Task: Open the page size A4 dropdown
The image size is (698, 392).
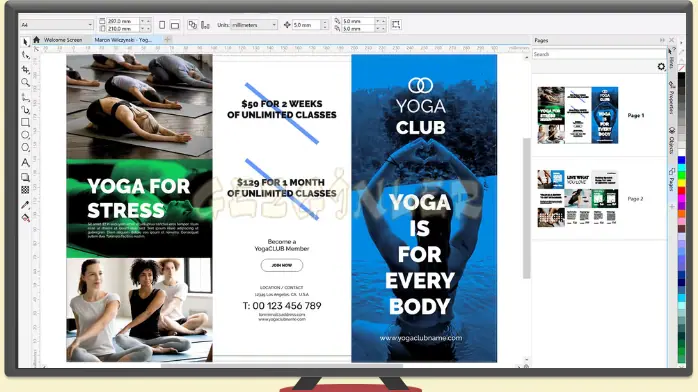Action: point(56,25)
